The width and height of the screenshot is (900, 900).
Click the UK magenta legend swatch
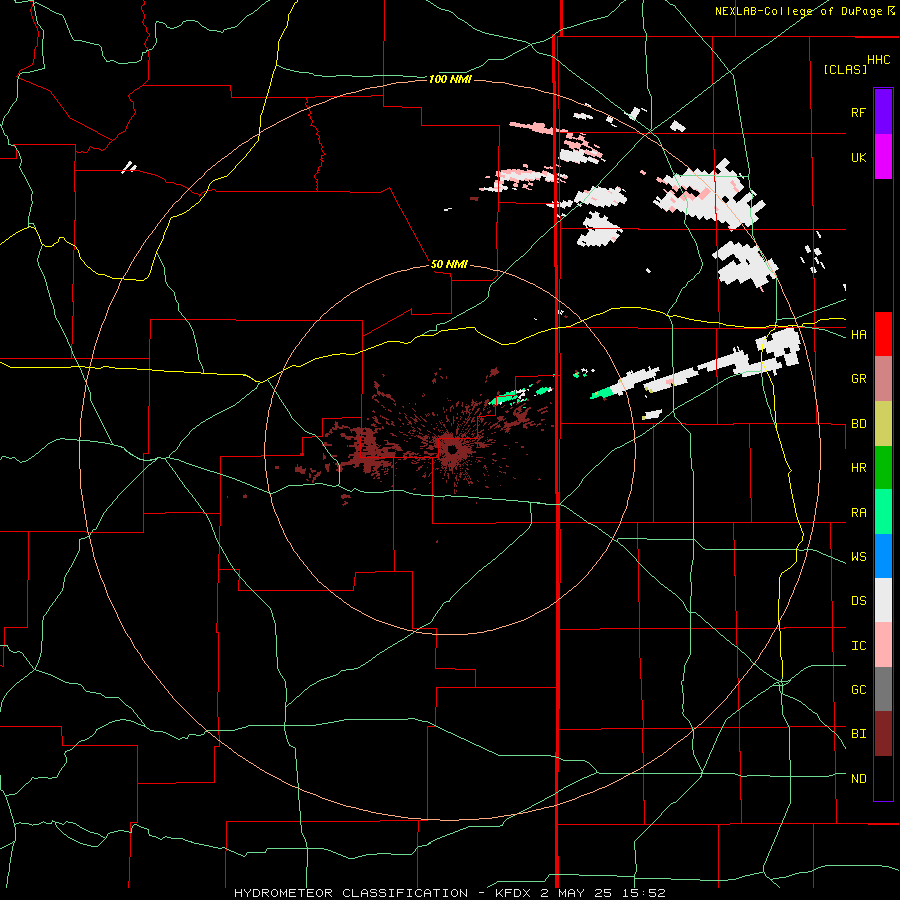(x=883, y=157)
